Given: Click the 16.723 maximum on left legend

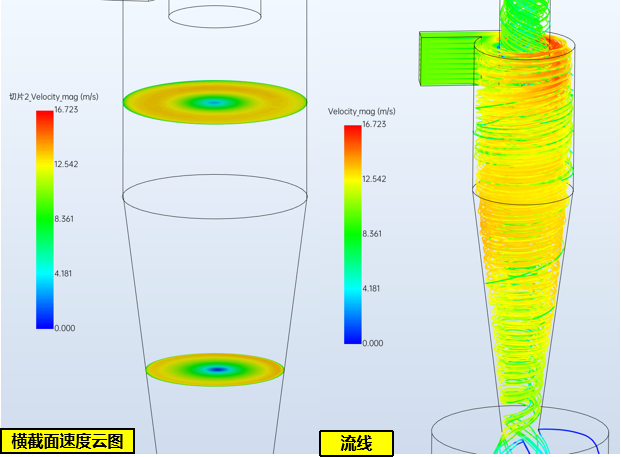Looking at the screenshot, I should coord(64,111).
